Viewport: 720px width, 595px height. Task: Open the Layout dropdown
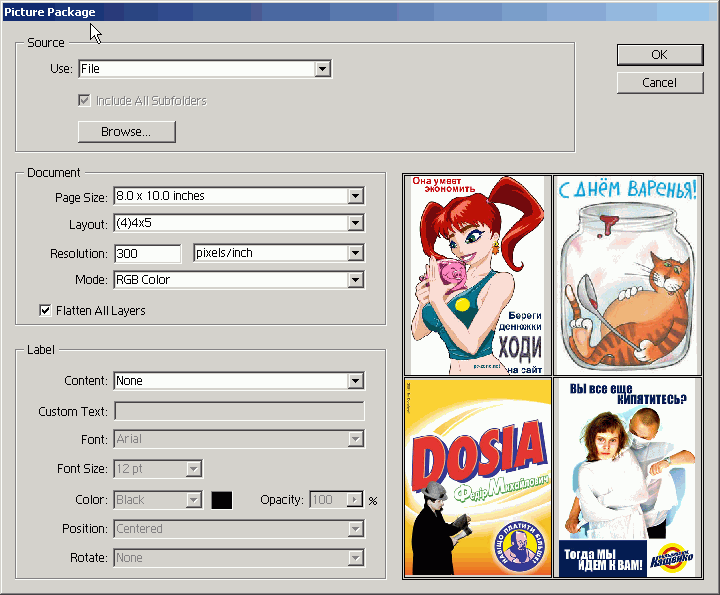pos(239,223)
